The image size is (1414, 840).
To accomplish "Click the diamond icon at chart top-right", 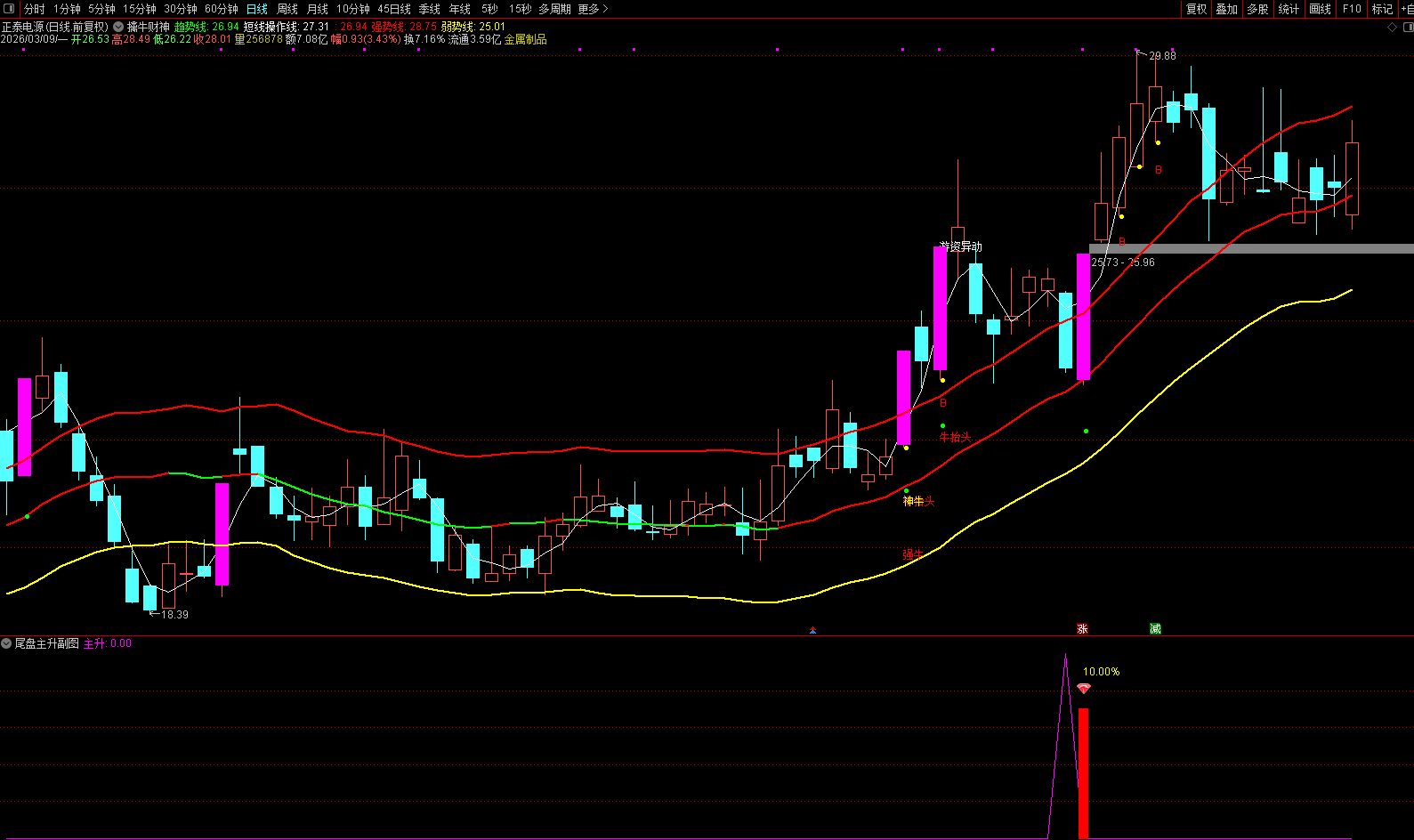I will (x=1393, y=28).
